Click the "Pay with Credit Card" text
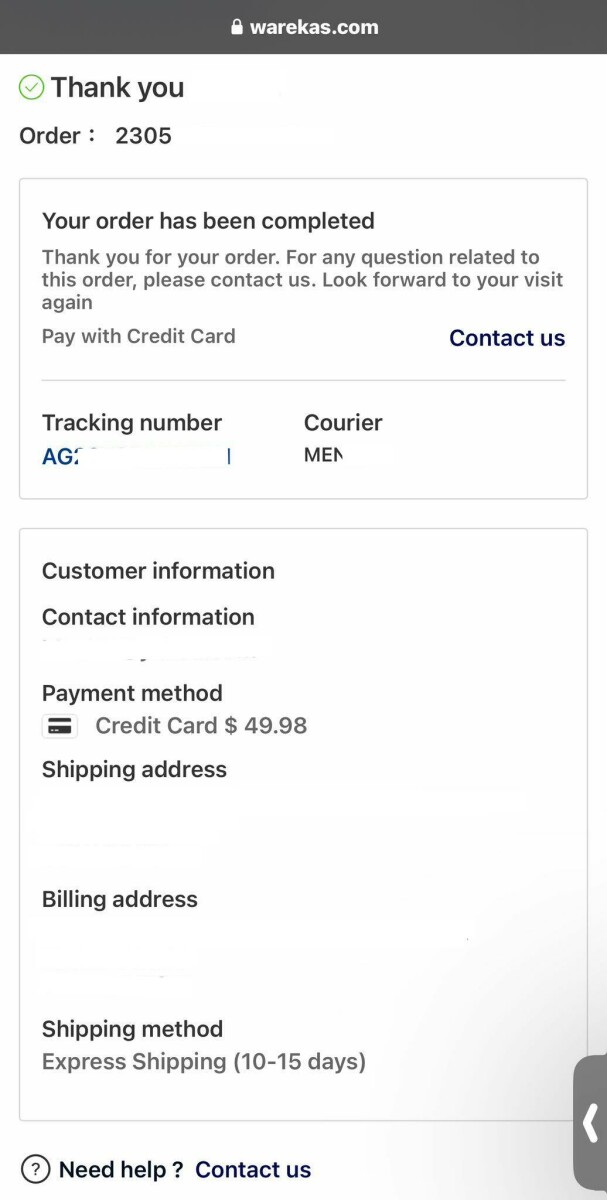Screen dimensions: 607x1200 click(x=138, y=336)
